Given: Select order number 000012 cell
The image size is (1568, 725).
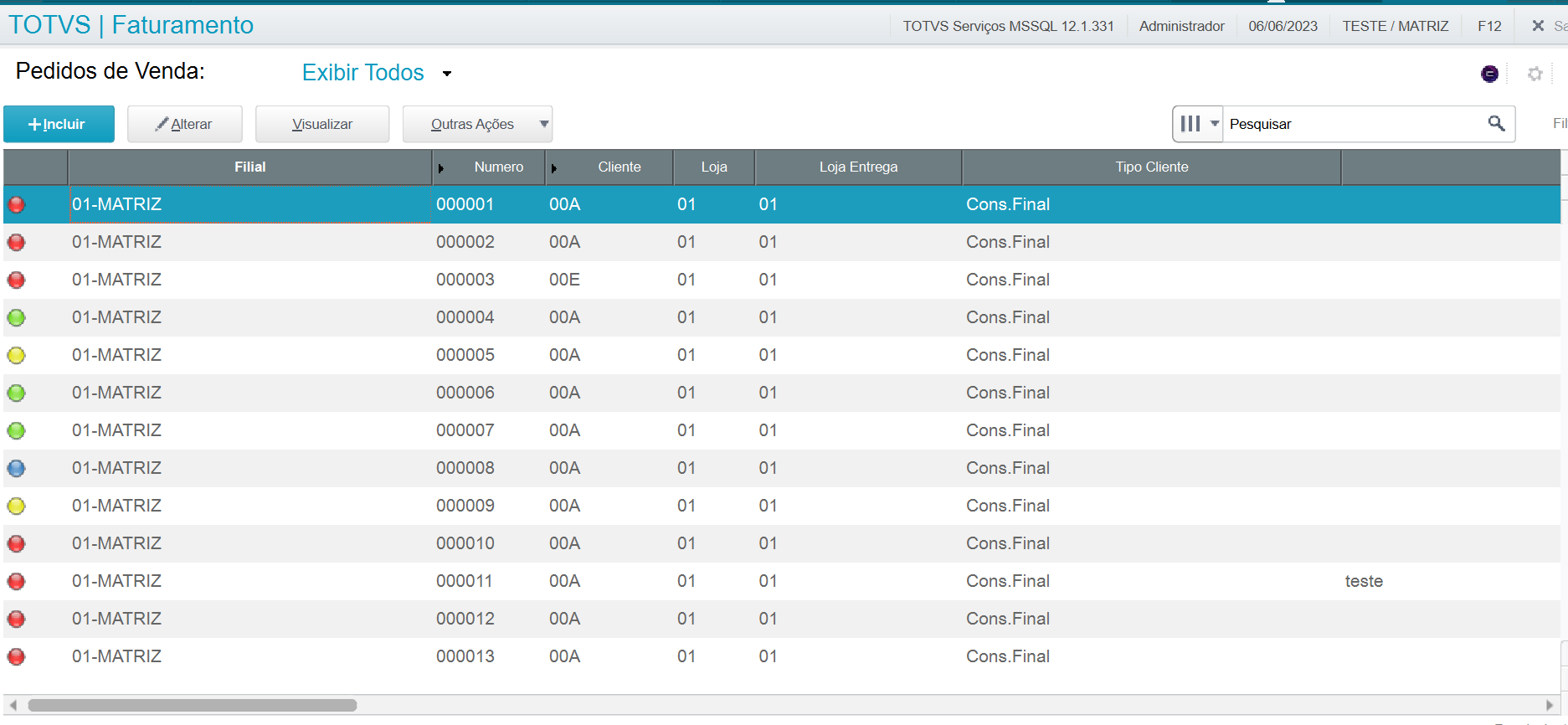Looking at the screenshot, I should (465, 619).
